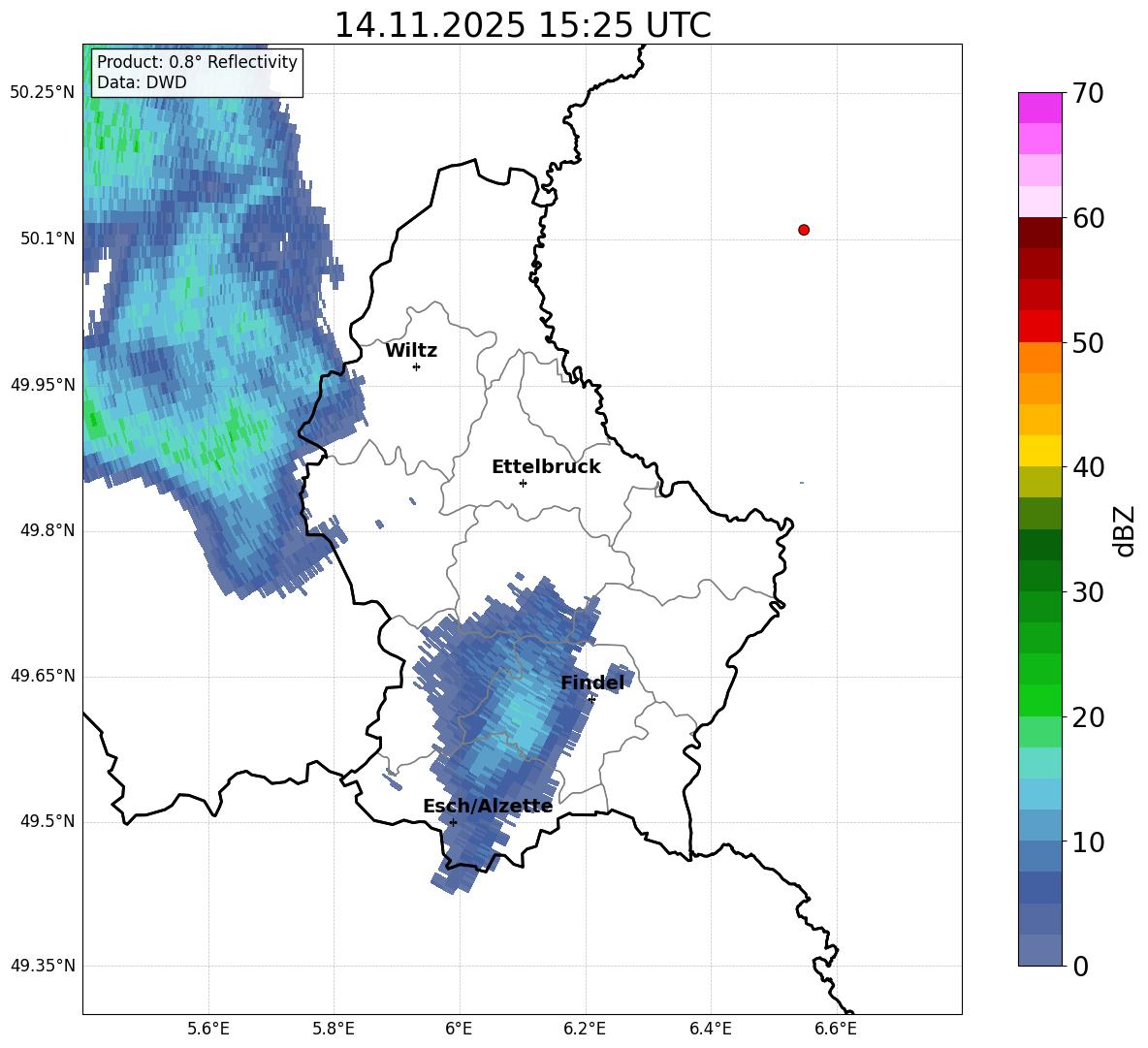This screenshot has width=1148, height=1048.
Task: Click the 49.5°N latitude label
Action: pyautogui.click(x=48, y=821)
